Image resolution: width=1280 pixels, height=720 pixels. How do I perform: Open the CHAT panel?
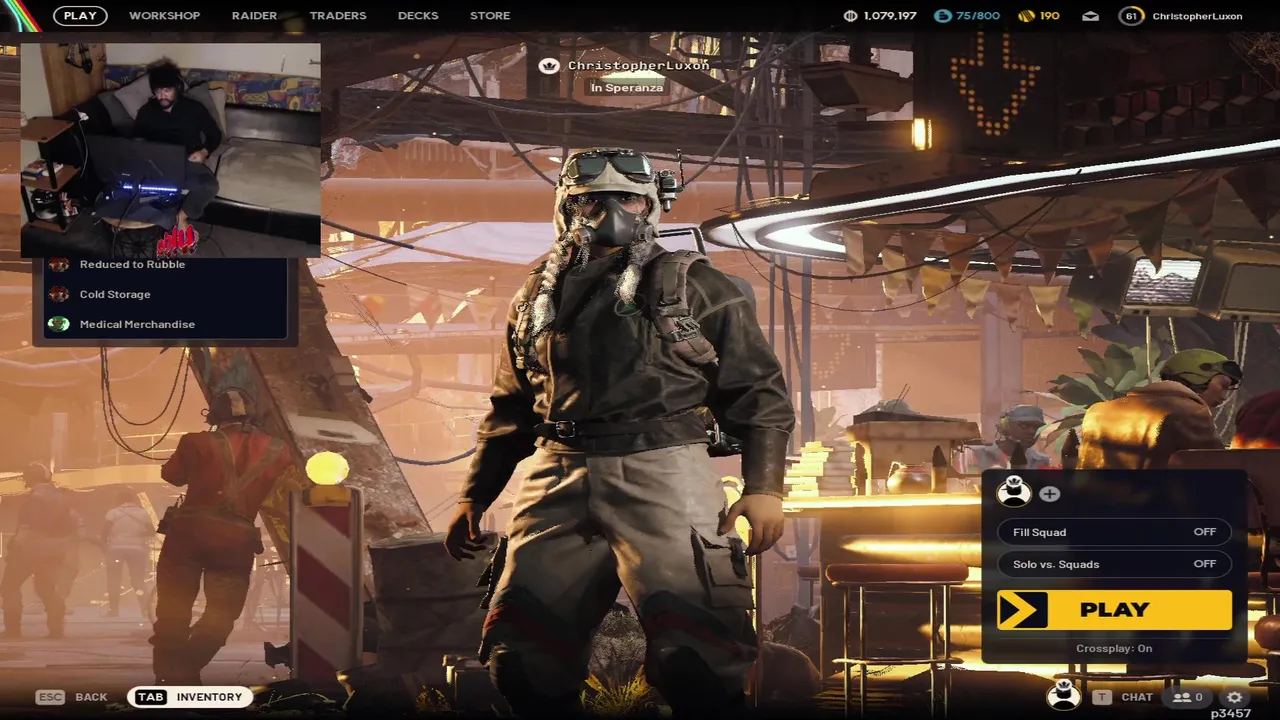(1137, 697)
